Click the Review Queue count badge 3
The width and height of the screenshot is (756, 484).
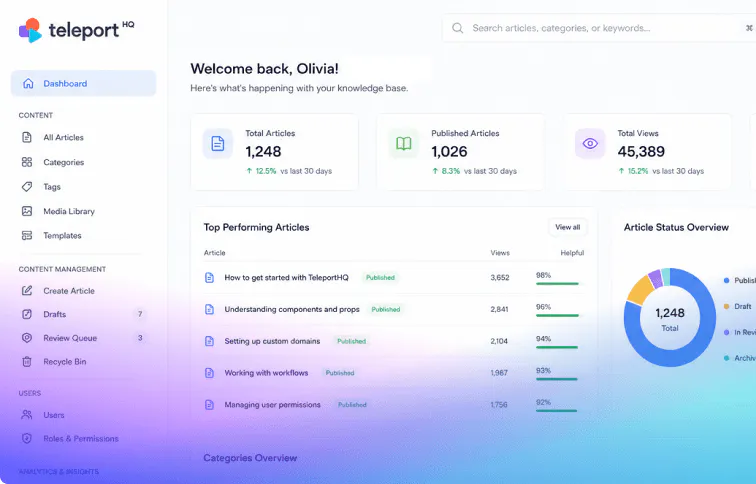[140, 338]
